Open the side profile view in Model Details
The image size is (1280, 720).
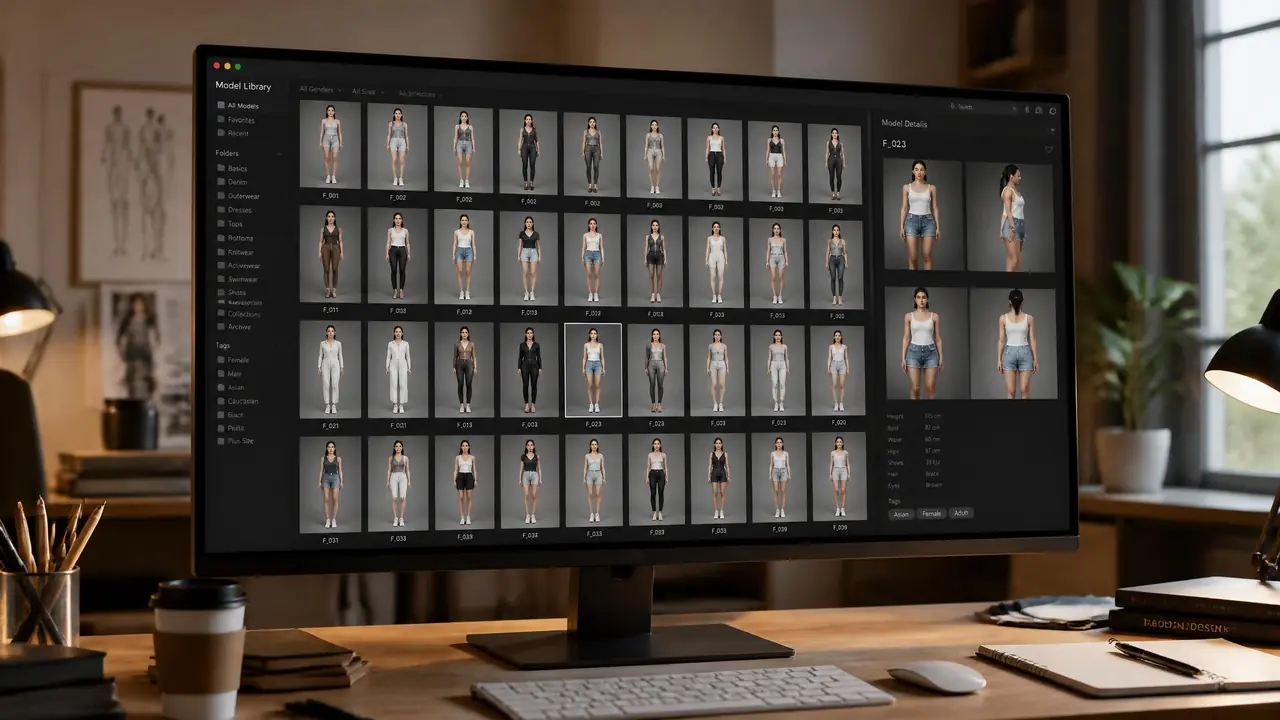(x=1010, y=216)
